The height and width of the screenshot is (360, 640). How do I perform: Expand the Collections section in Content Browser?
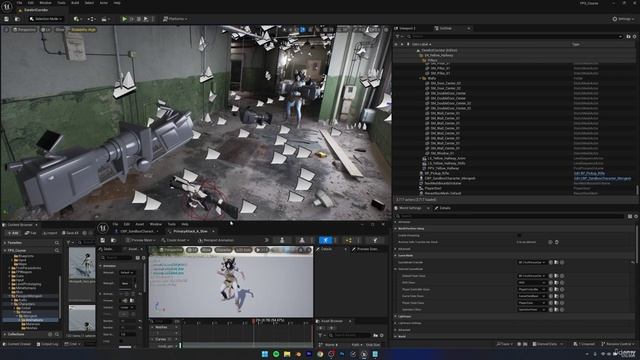pos(4,334)
